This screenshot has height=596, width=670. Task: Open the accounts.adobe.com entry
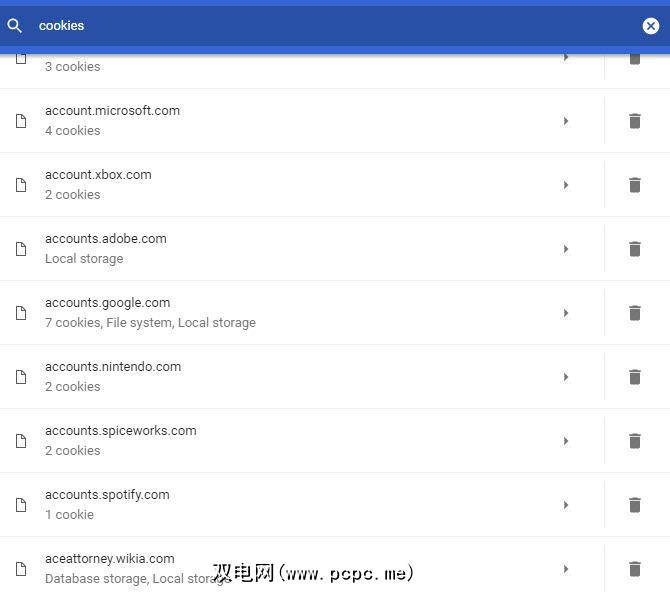tap(302, 249)
